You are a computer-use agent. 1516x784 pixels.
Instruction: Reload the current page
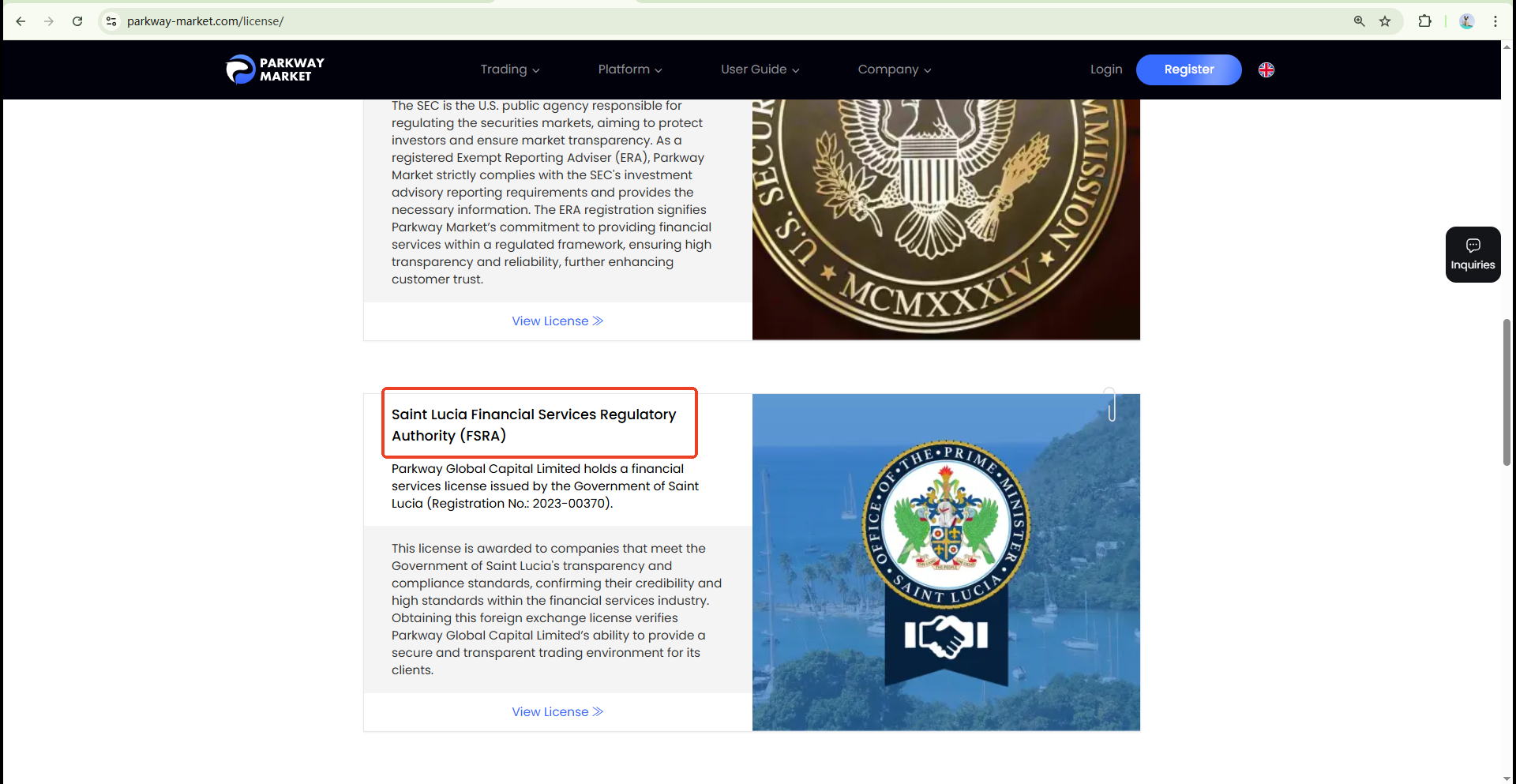pos(77,21)
